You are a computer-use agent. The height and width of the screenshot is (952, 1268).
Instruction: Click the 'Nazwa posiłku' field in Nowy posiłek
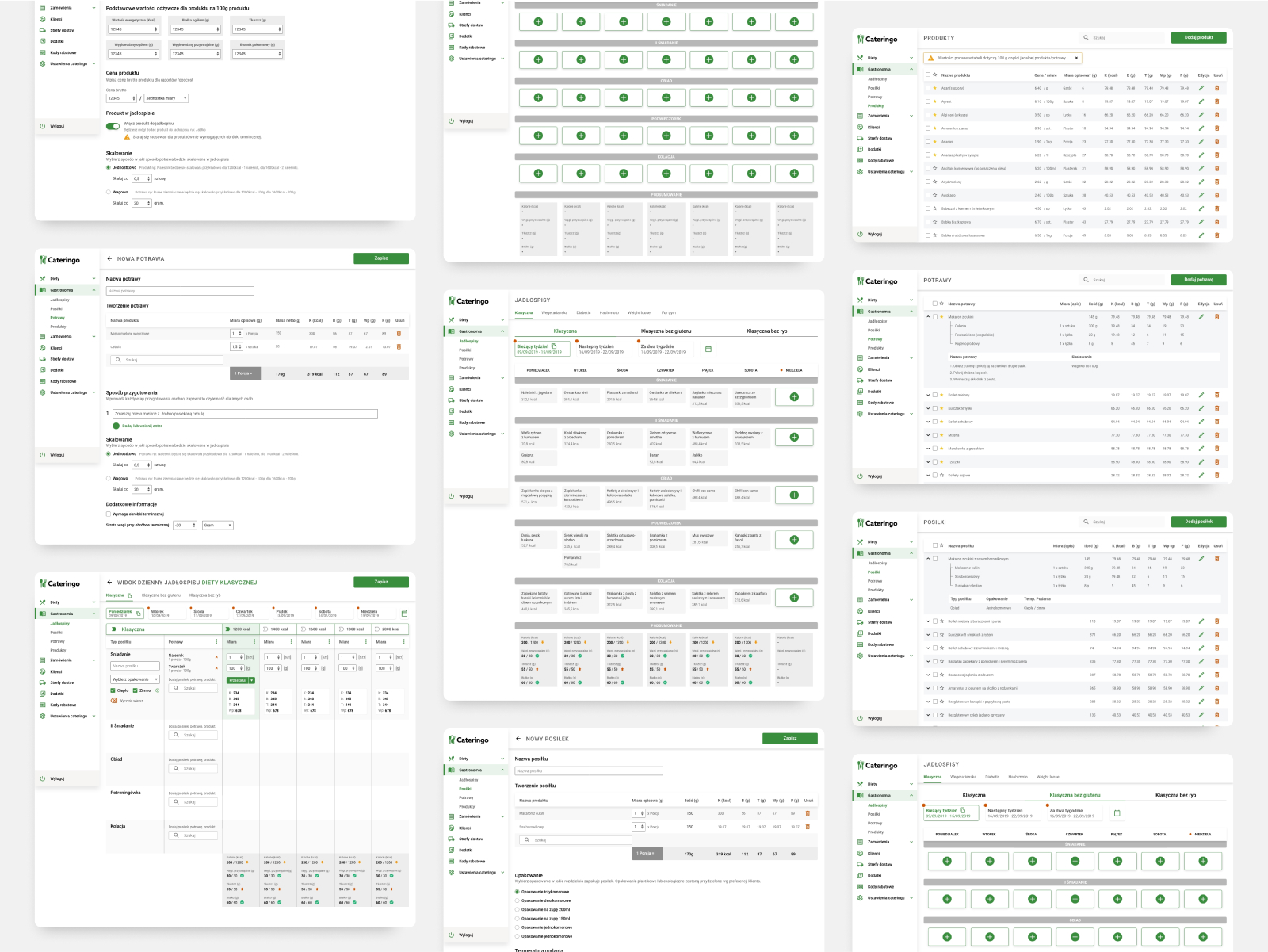point(589,770)
